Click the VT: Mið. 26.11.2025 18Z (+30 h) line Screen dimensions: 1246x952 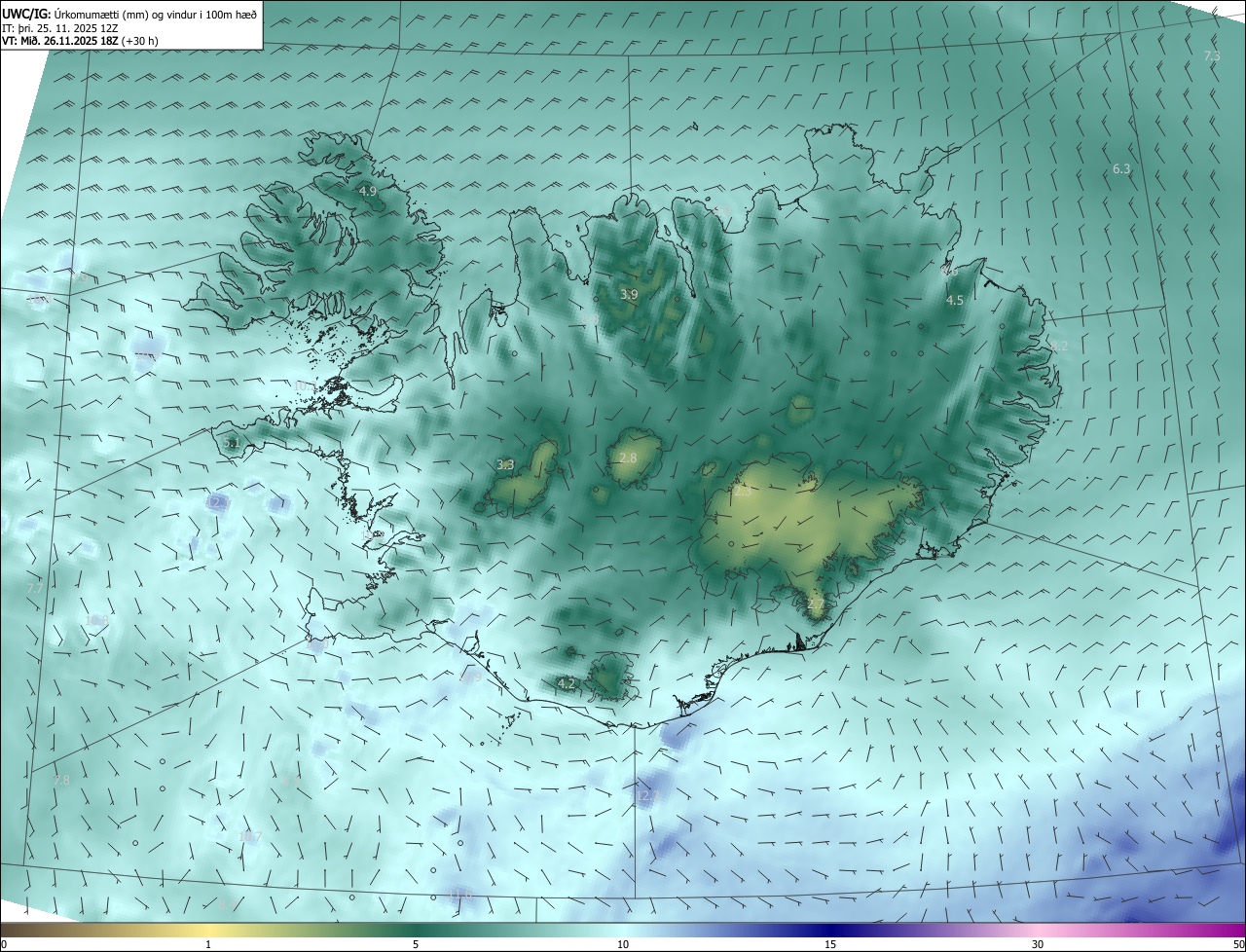pos(81,41)
